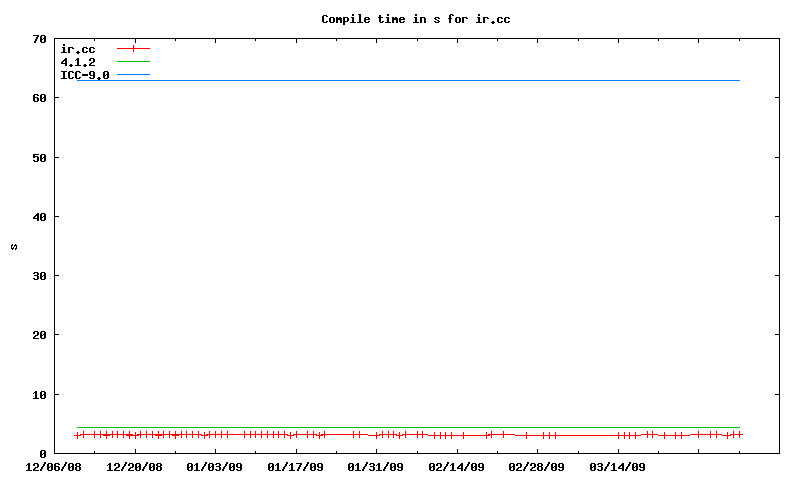Select the 4.1.2 legend label

coord(78,62)
